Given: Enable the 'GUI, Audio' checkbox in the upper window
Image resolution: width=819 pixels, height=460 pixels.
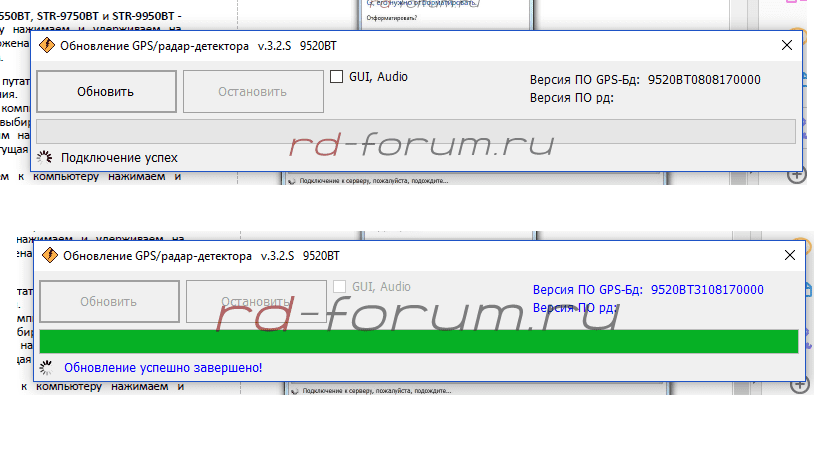Looking at the screenshot, I should click(x=336, y=77).
